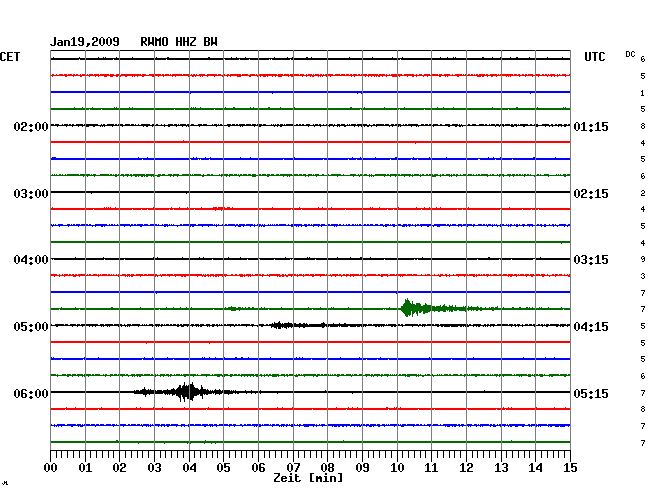Click the 00 minute axis label

(51, 468)
